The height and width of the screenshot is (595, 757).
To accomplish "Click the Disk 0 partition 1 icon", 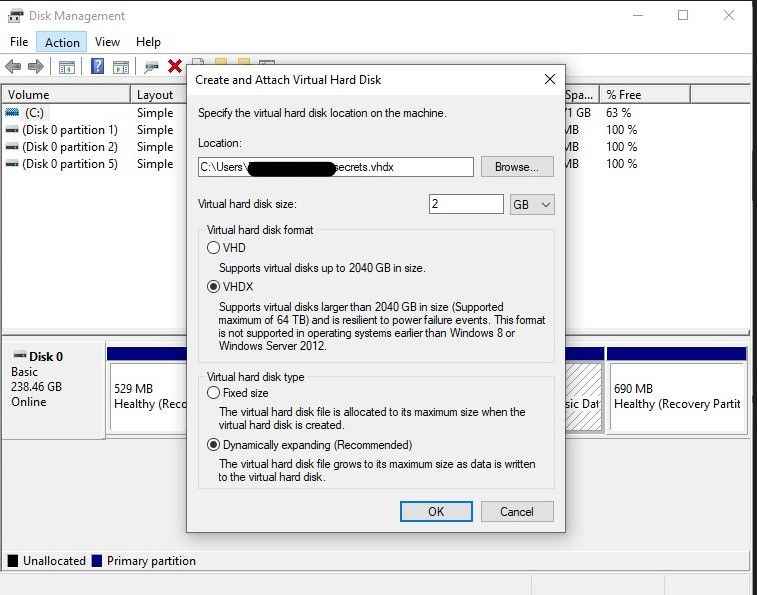I will [13, 130].
